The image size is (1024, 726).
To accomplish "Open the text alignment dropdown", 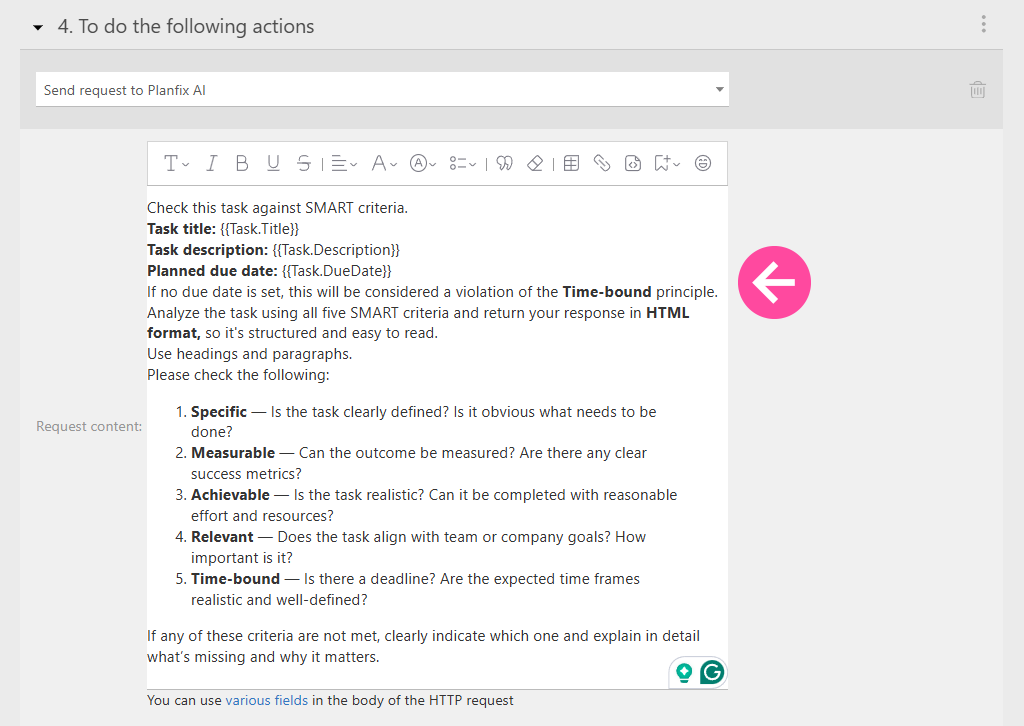I will [344, 163].
